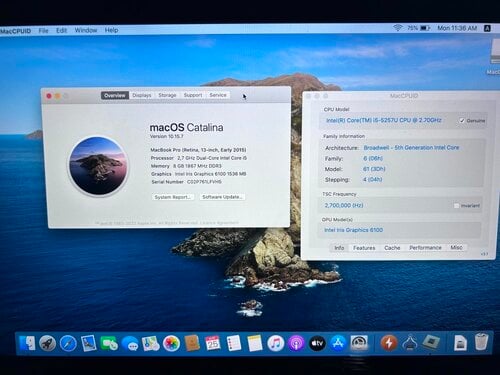The height and width of the screenshot is (375, 500).
Task: Select the Displays tab
Action: (x=142, y=95)
